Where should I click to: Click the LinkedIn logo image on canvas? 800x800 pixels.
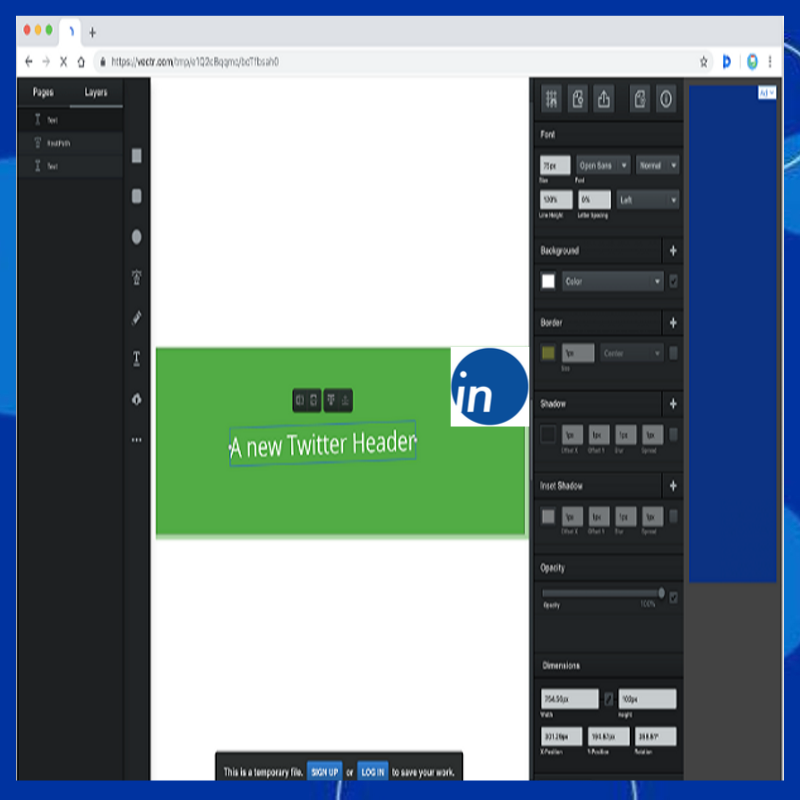(x=489, y=387)
